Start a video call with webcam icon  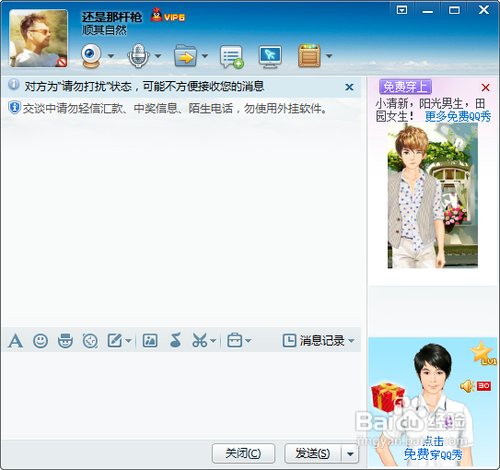(x=91, y=56)
